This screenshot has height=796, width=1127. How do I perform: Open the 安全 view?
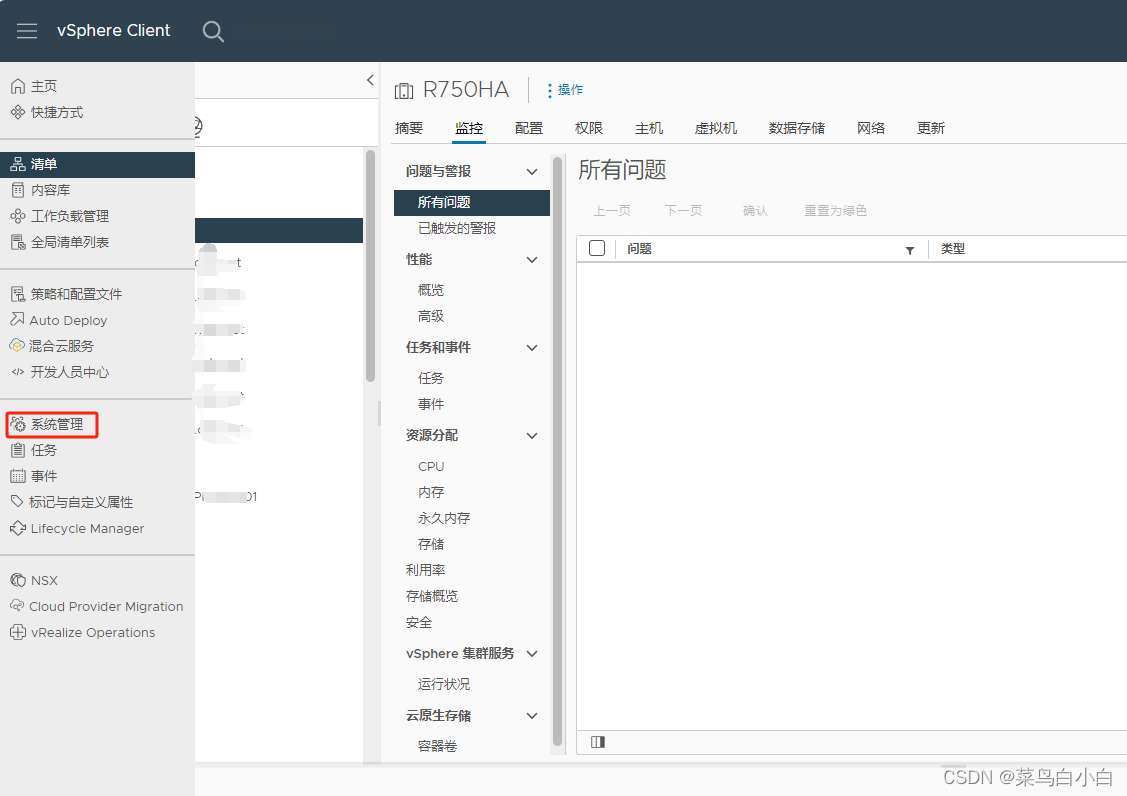[x=419, y=622]
